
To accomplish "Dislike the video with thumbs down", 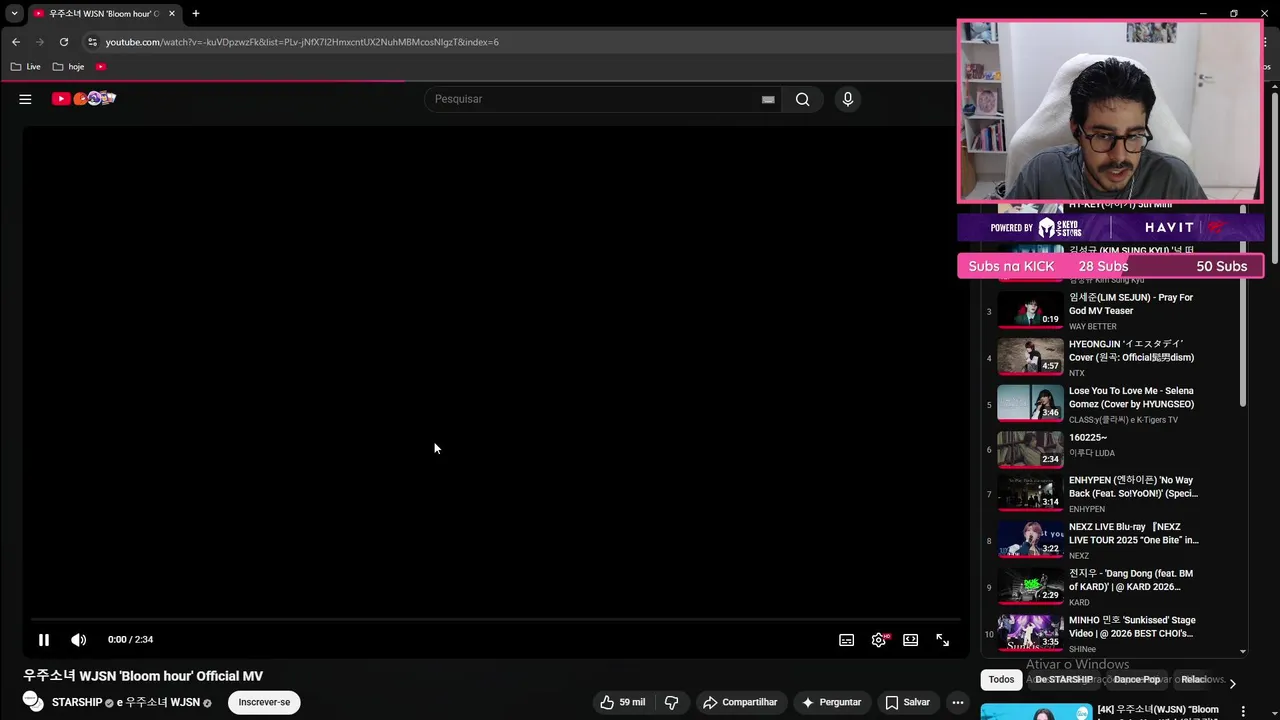I will tap(671, 702).
